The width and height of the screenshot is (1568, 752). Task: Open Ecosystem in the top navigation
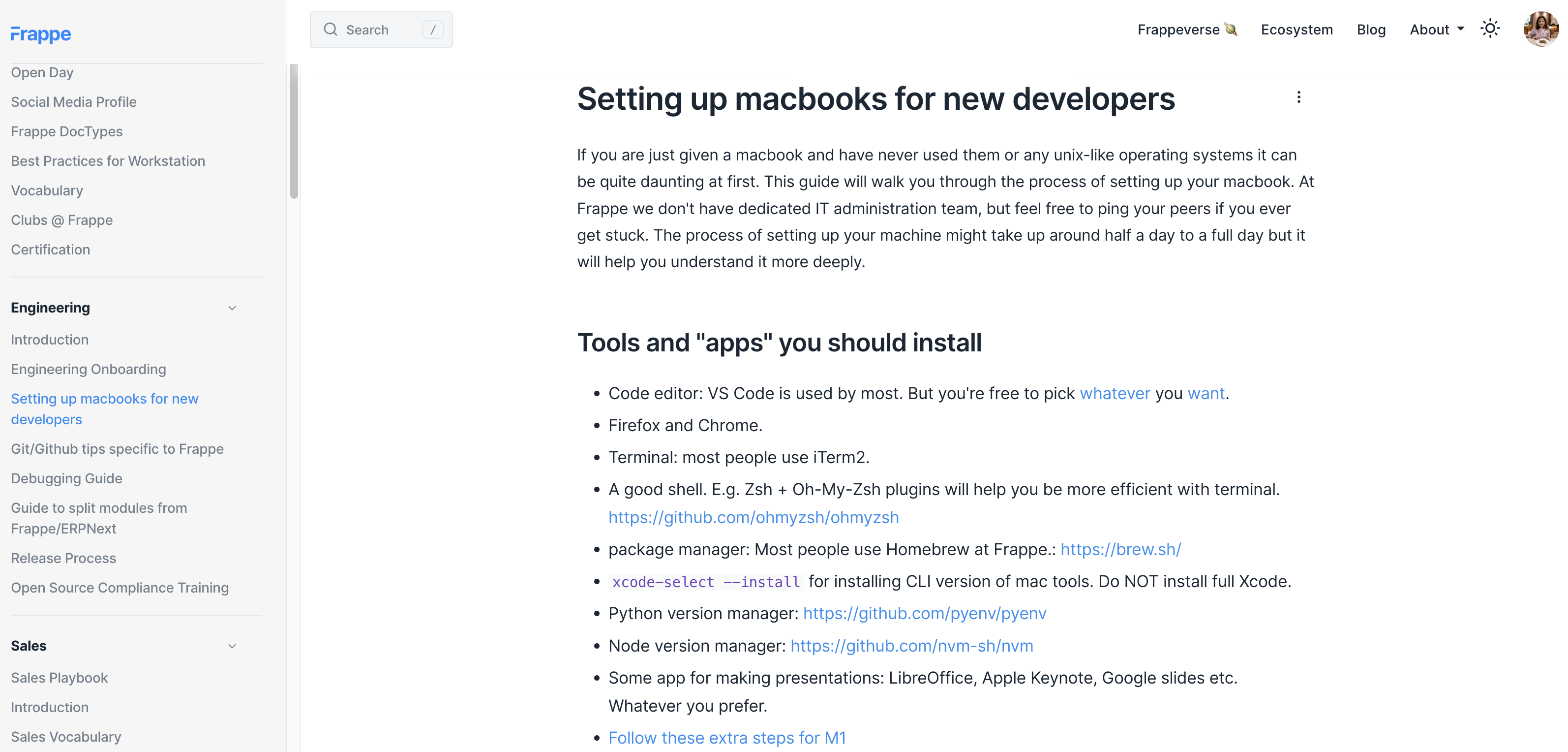1297,29
